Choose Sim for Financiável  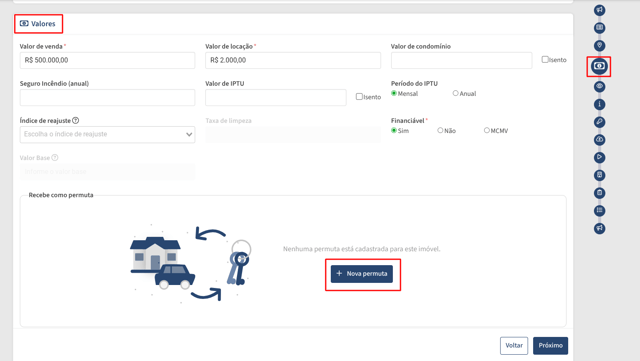tap(394, 130)
